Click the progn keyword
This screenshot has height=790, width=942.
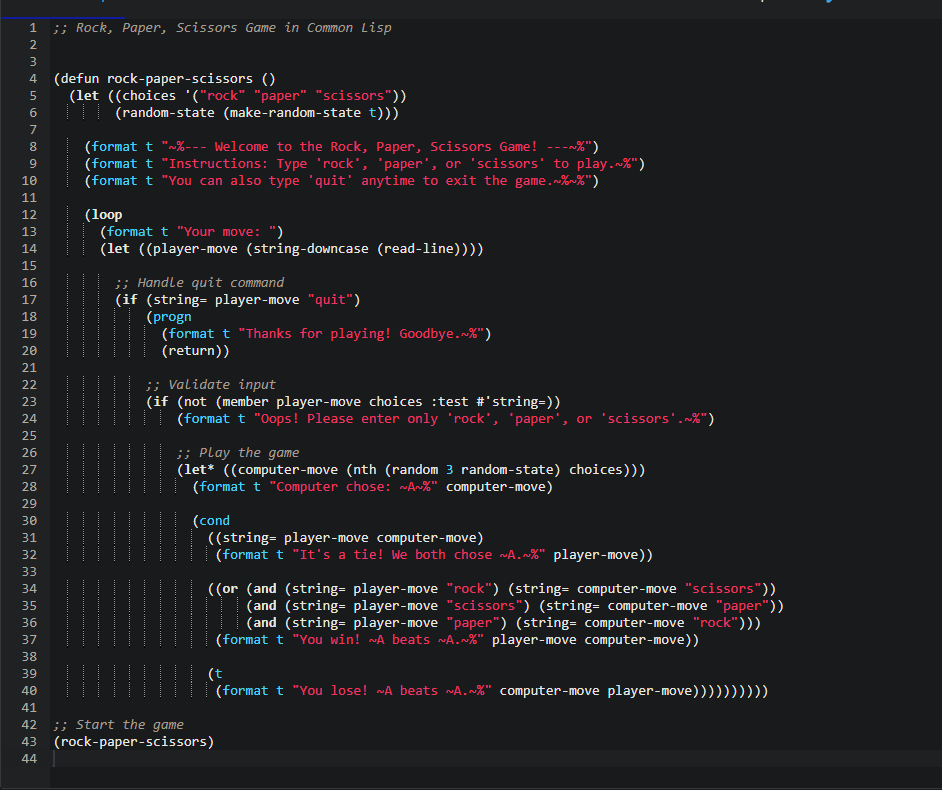pyautogui.click(x=172, y=316)
